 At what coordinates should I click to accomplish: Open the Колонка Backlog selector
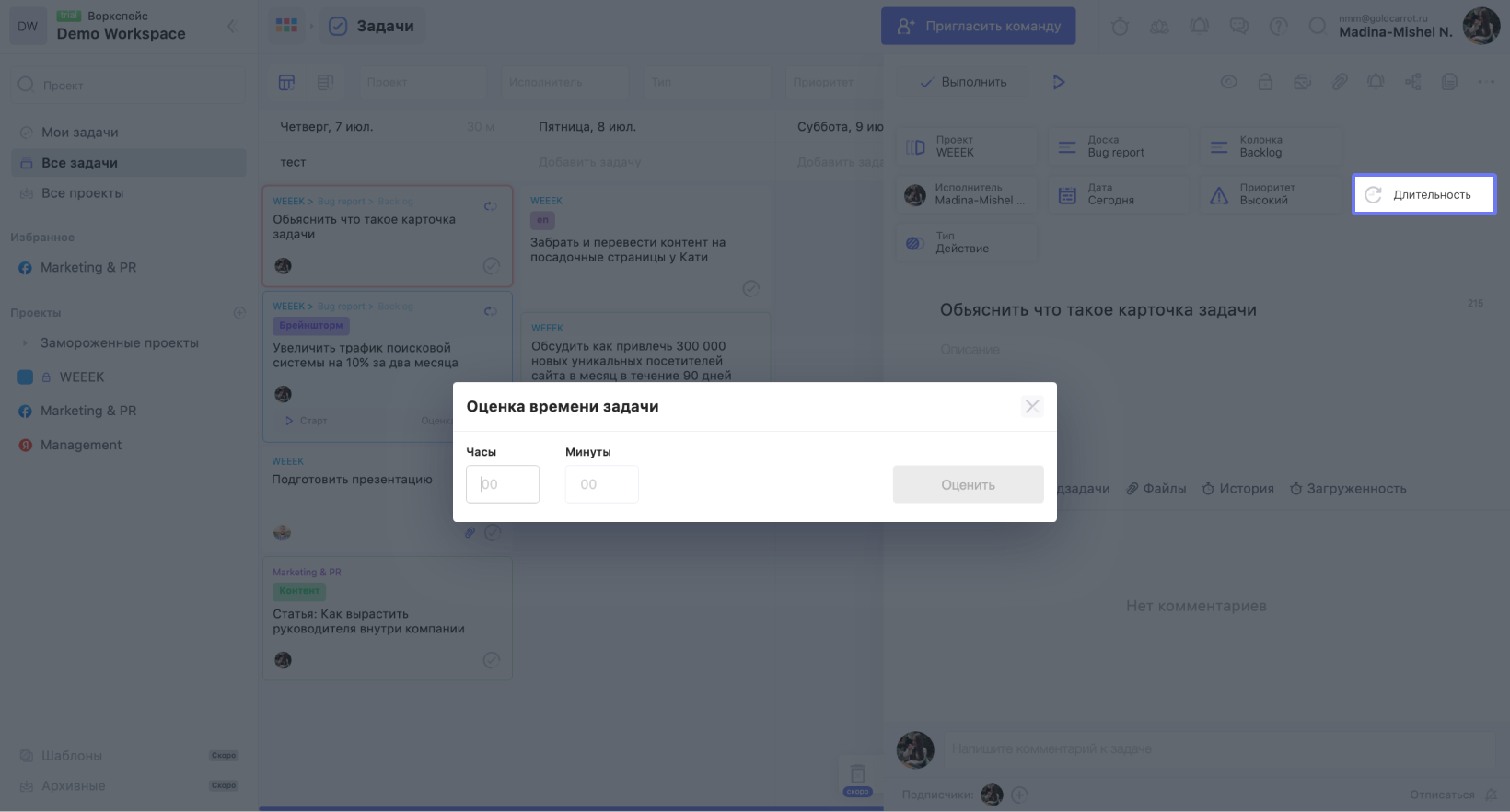[1271, 146]
